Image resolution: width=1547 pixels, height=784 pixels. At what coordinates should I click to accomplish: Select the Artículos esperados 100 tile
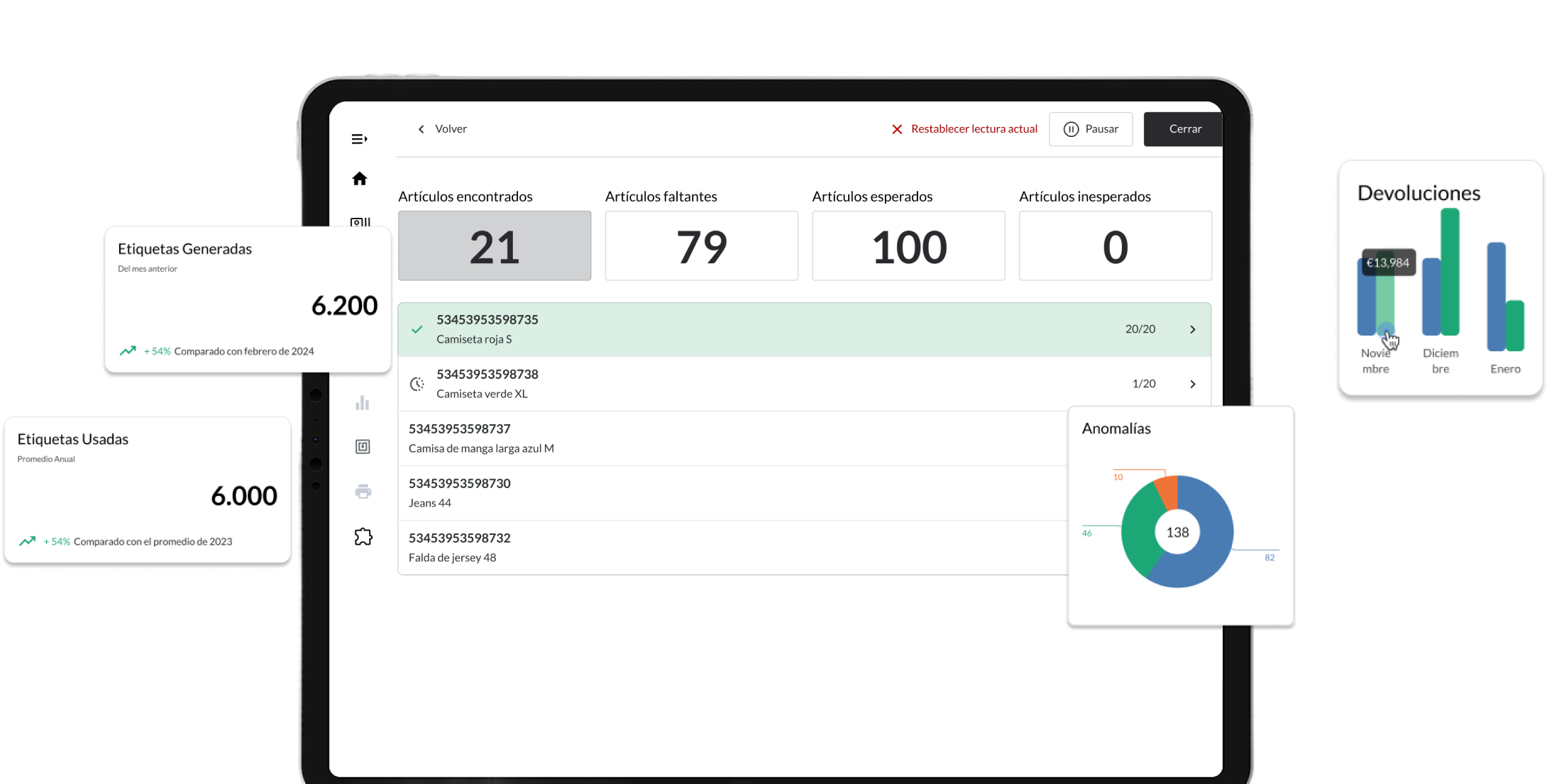pyautogui.click(x=908, y=245)
